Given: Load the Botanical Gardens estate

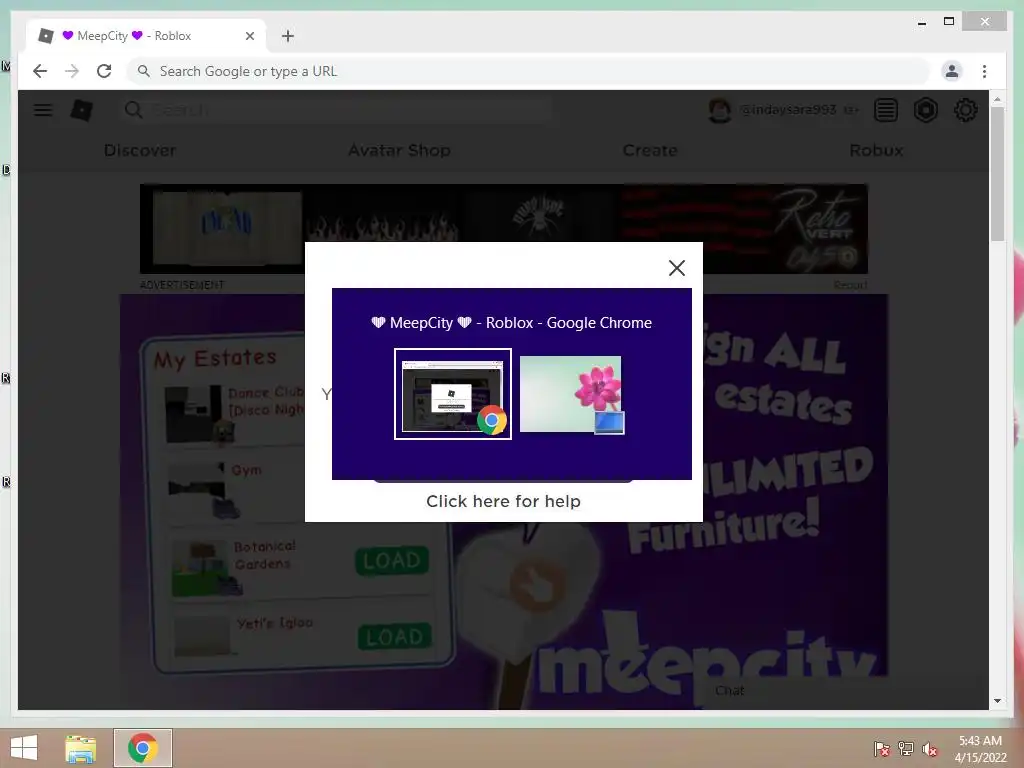Looking at the screenshot, I should 392,560.
